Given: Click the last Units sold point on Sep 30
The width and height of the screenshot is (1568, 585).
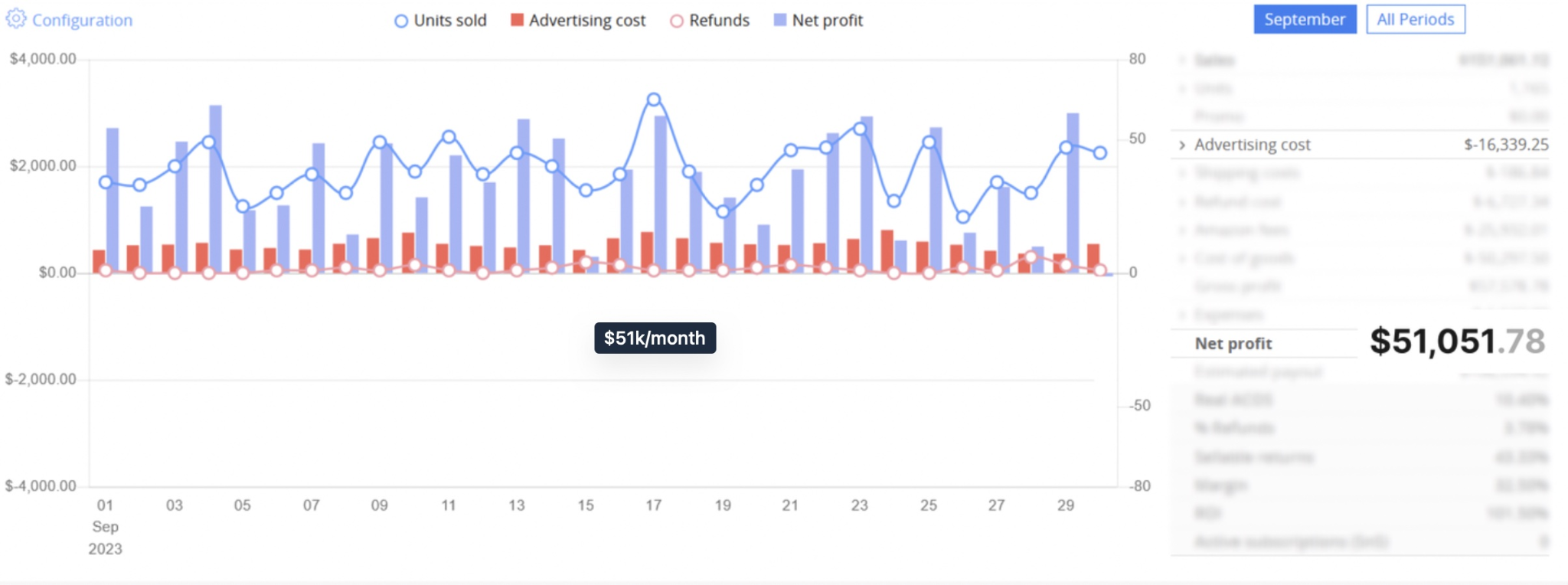Looking at the screenshot, I should pyautogui.click(x=1100, y=153).
